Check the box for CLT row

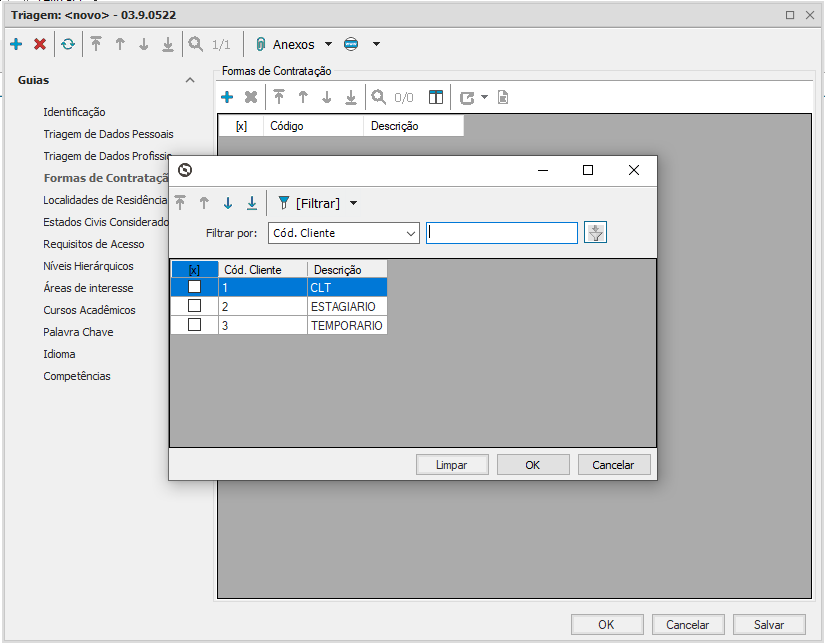tap(194, 287)
